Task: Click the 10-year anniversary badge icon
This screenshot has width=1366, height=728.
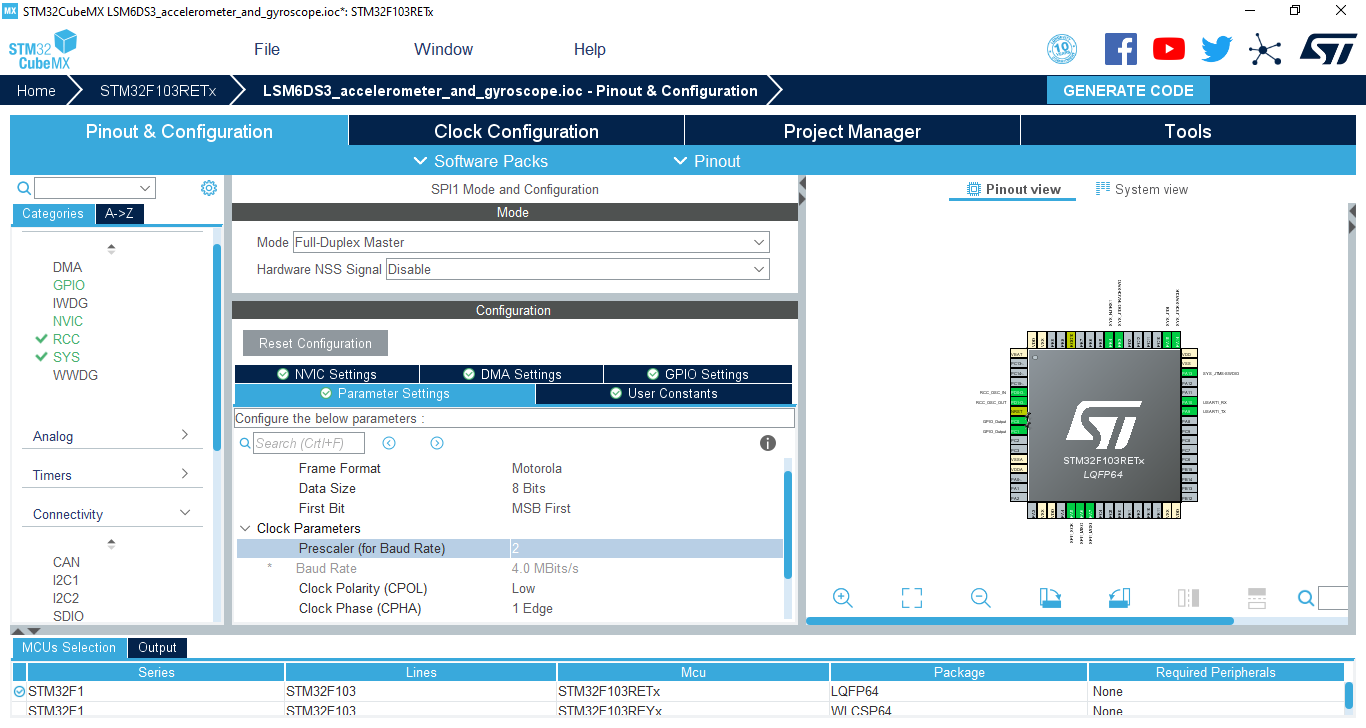Action: [1062, 49]
